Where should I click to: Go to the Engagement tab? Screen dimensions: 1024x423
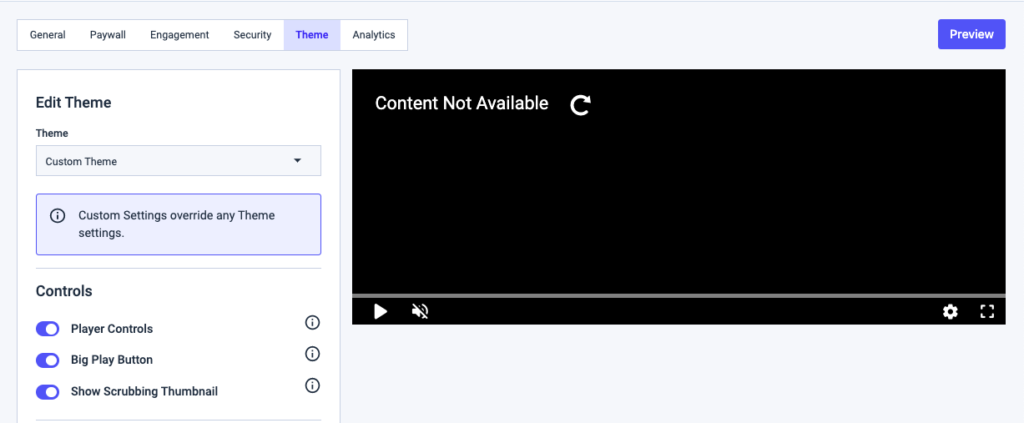[x=180, y=35]
